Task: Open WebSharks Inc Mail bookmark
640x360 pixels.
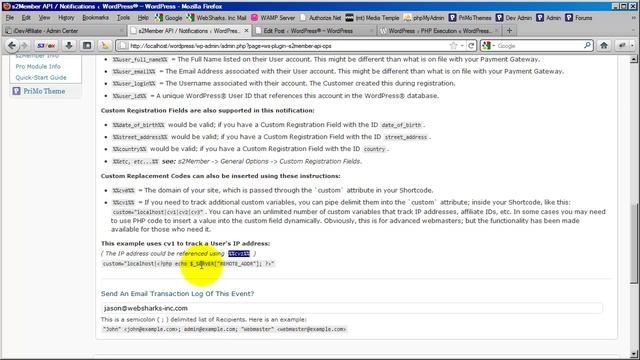Action: click(x=217, y=18)
